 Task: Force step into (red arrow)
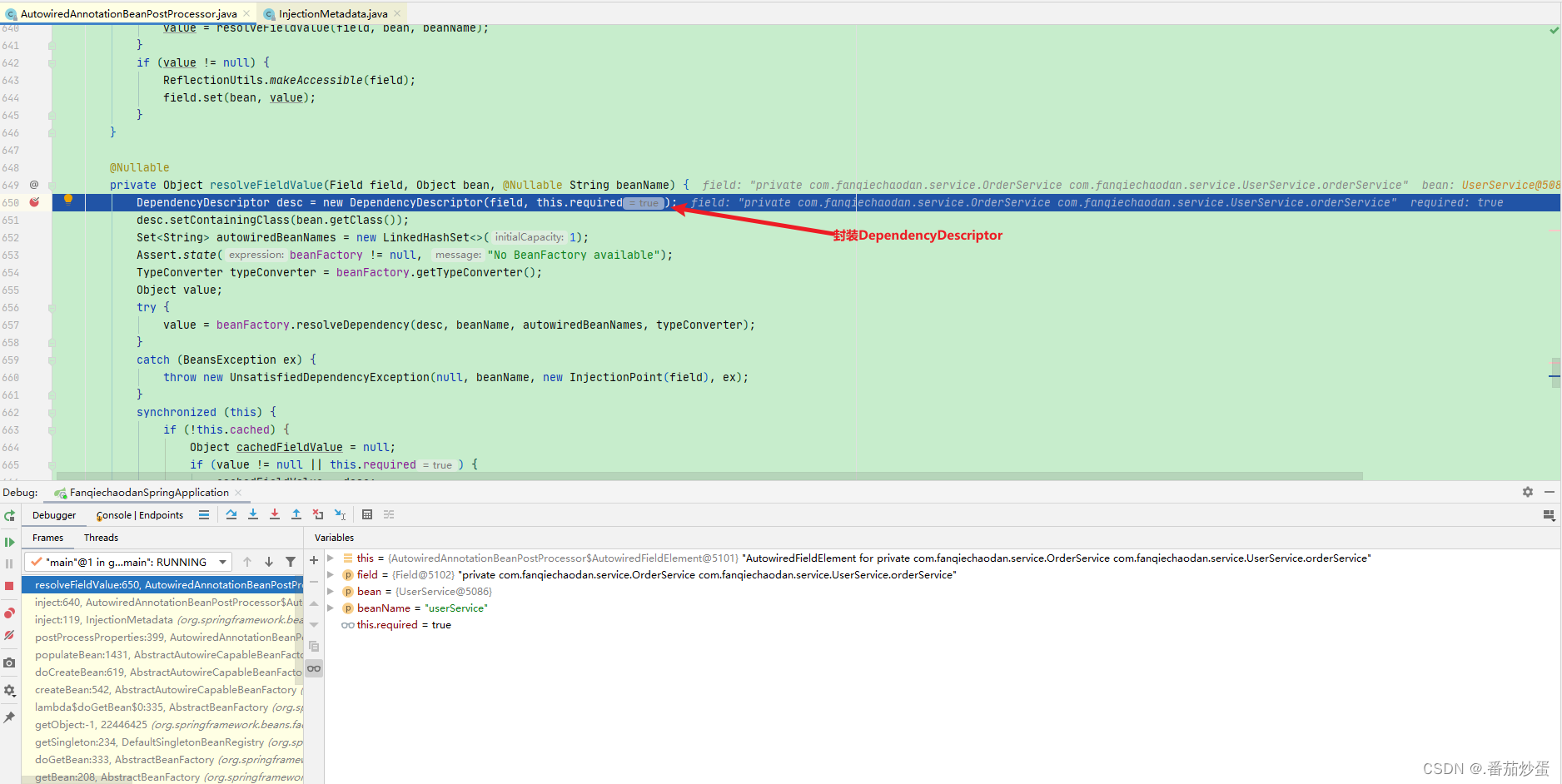click(x=275, y=515)
